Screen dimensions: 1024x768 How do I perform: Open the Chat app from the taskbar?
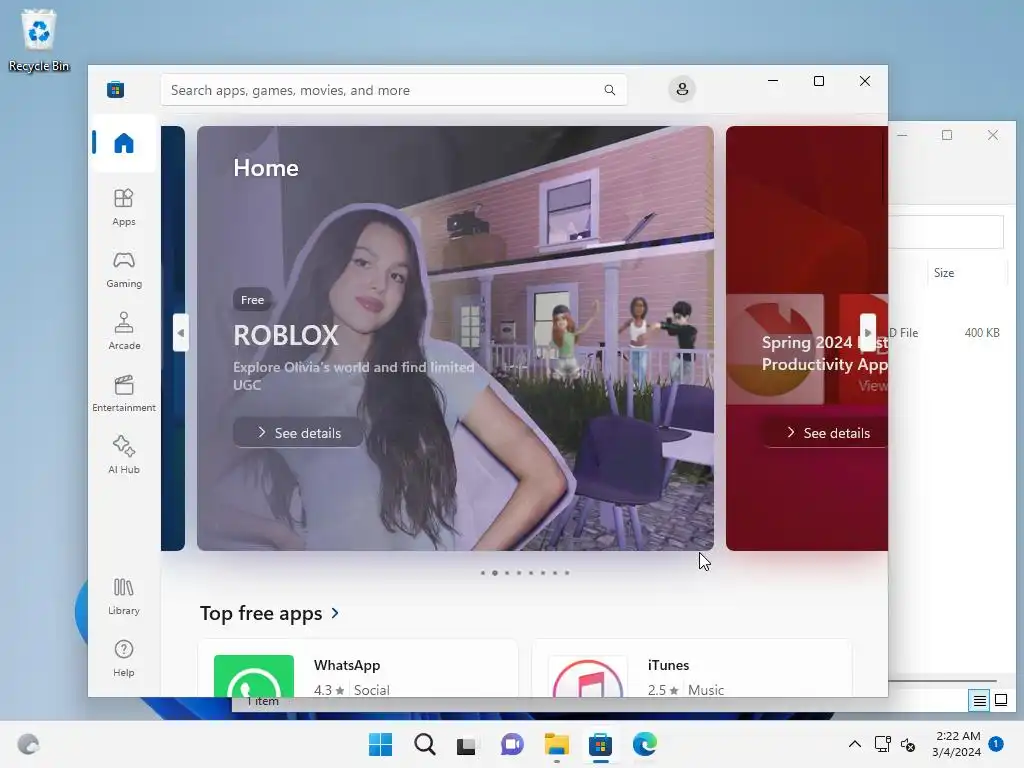tap(512, 744)
